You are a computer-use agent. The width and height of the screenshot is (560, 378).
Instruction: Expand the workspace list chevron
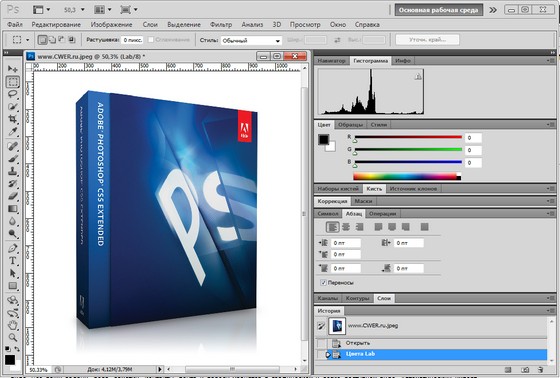click(493, 10)
